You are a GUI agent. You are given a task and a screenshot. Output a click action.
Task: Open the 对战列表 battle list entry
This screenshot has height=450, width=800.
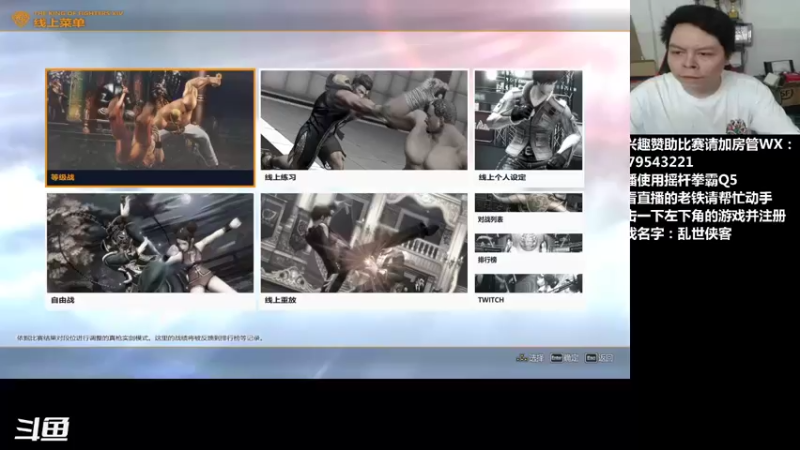click(529, 209)
